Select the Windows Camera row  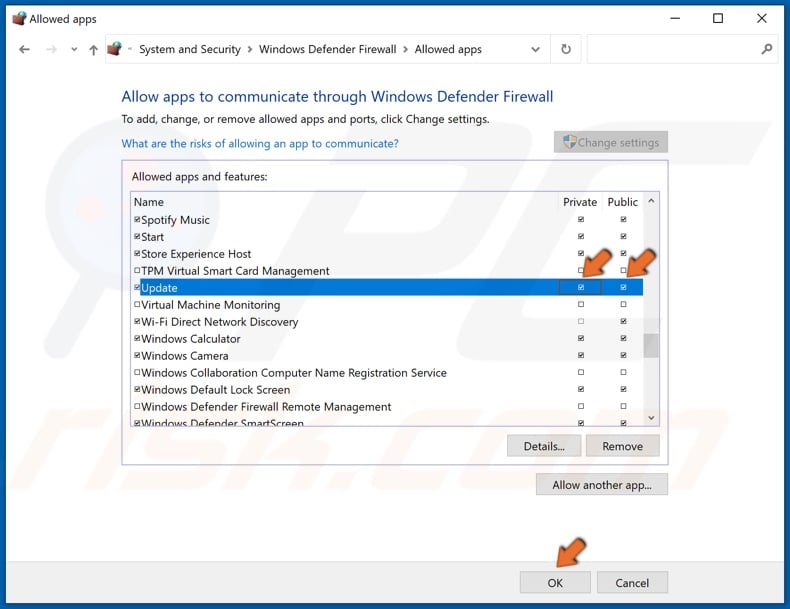[387, 356]
